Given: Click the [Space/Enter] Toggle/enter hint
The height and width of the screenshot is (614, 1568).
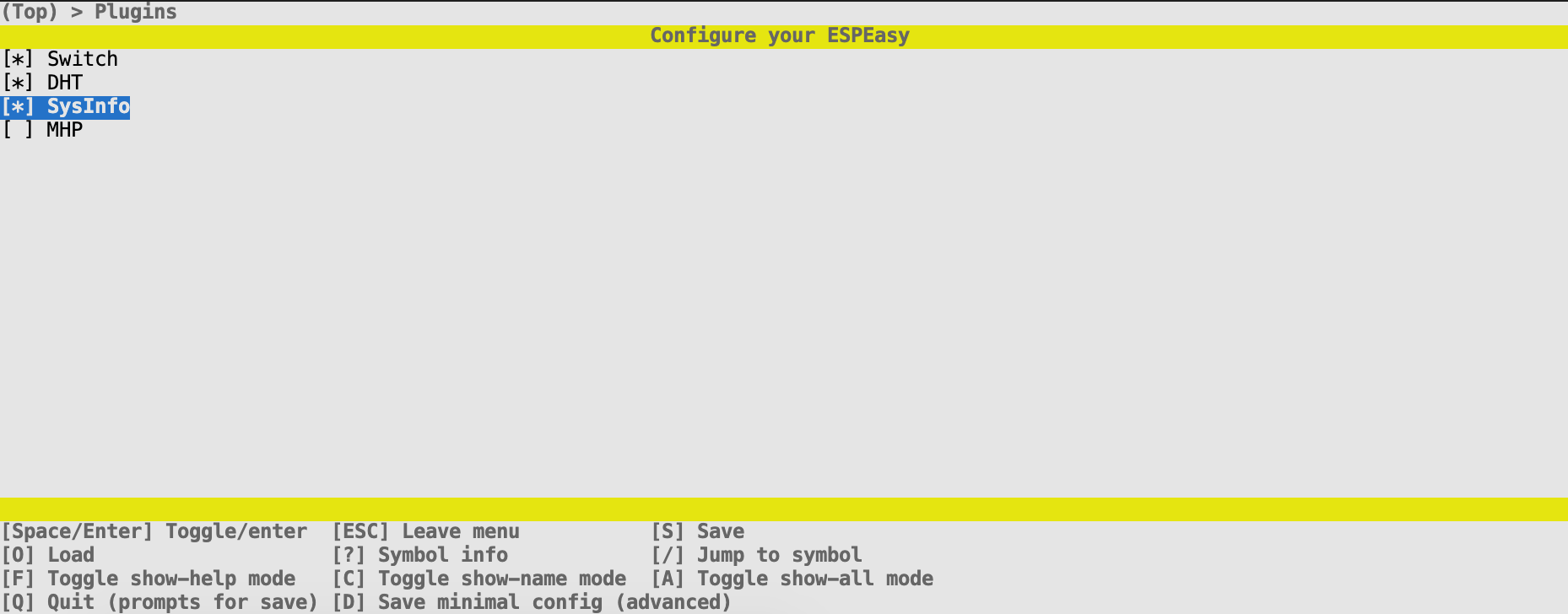Looking at the screenshot, I should point(154,531).
